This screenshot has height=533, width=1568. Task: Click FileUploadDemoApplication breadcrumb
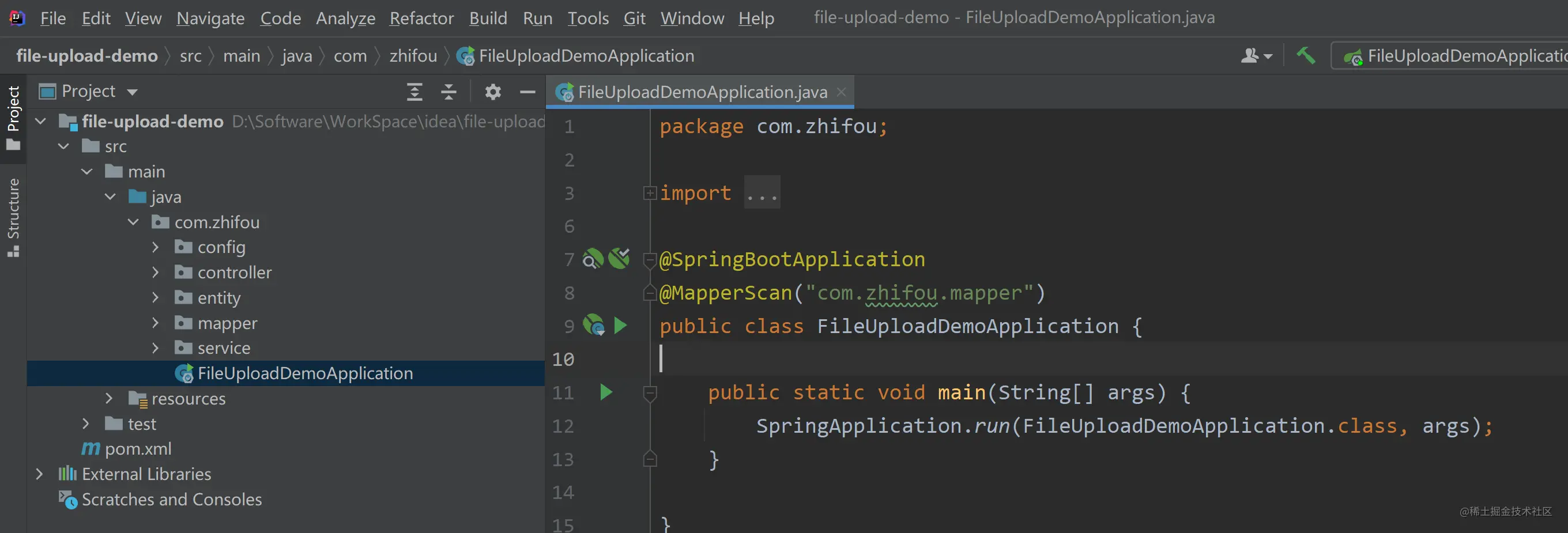[576, 56]
